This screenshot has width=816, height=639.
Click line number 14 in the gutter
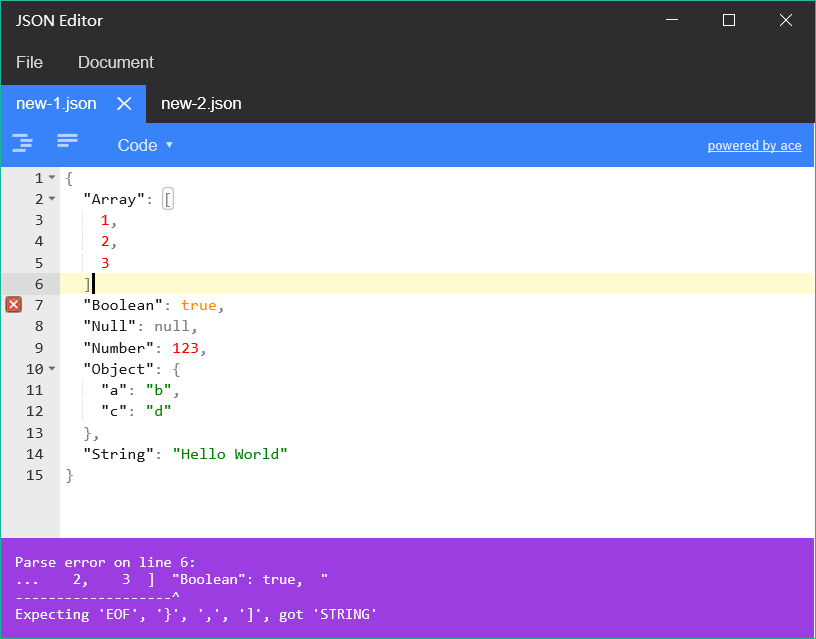point(35,454)
